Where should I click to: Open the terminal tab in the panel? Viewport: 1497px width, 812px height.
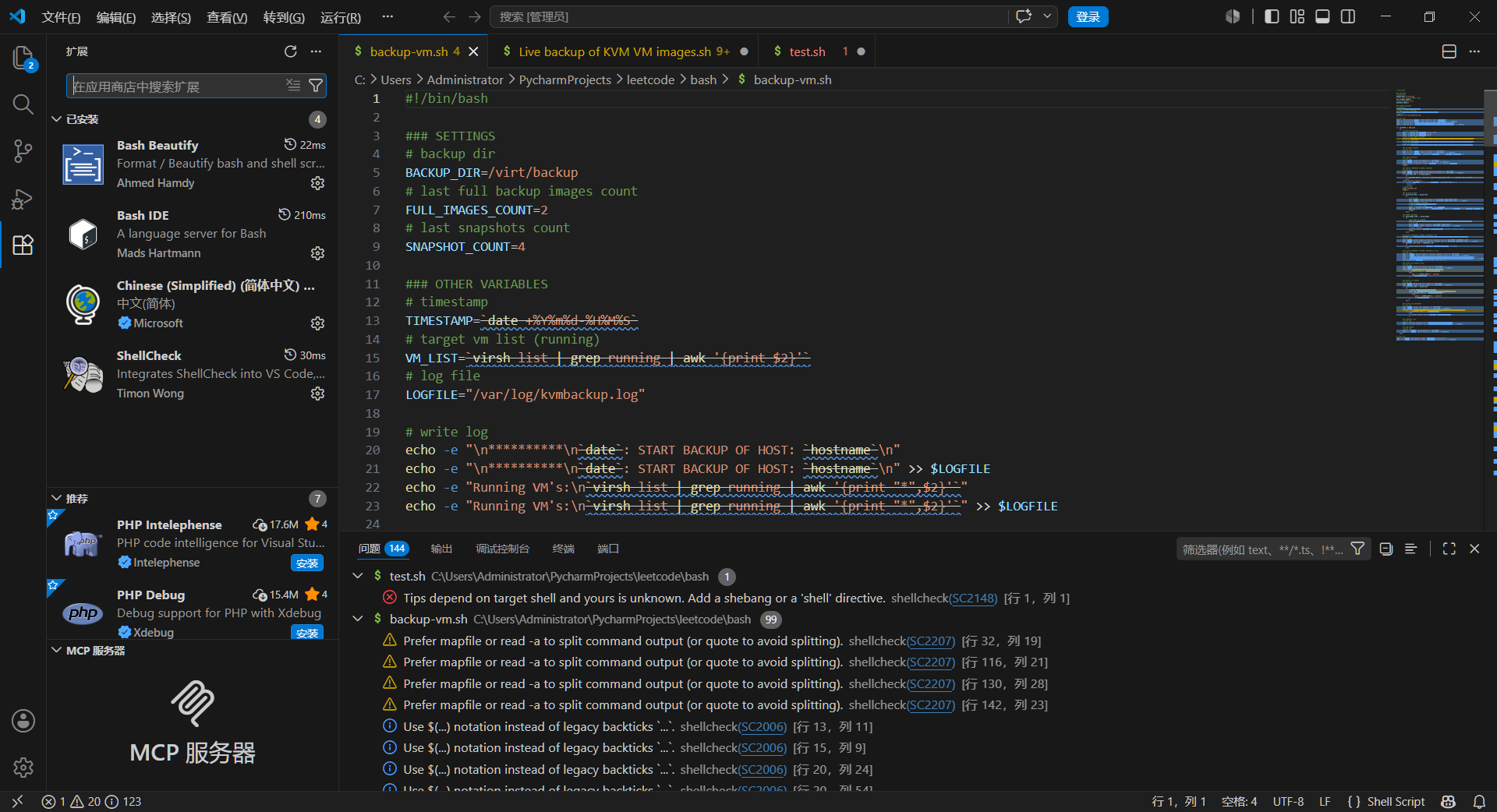coord(563,549)
